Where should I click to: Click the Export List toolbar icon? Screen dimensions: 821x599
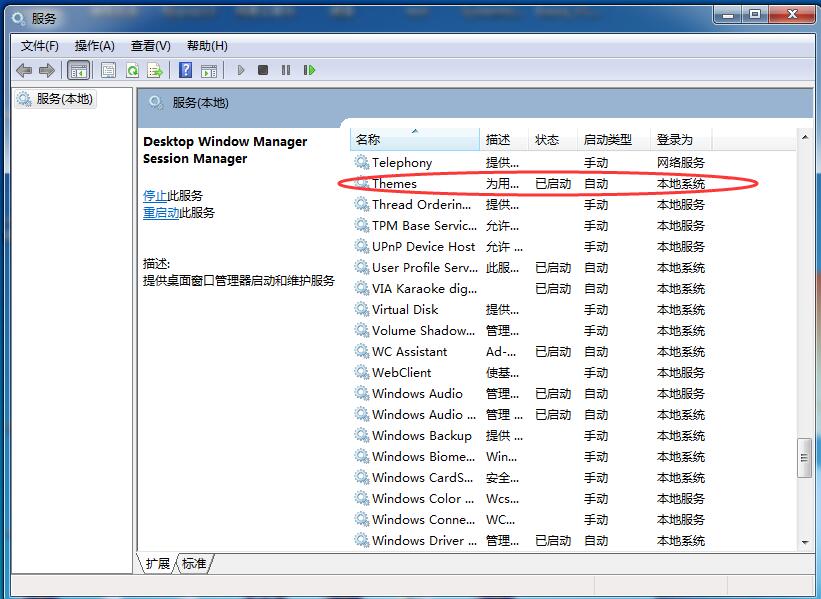click(155, 70)
